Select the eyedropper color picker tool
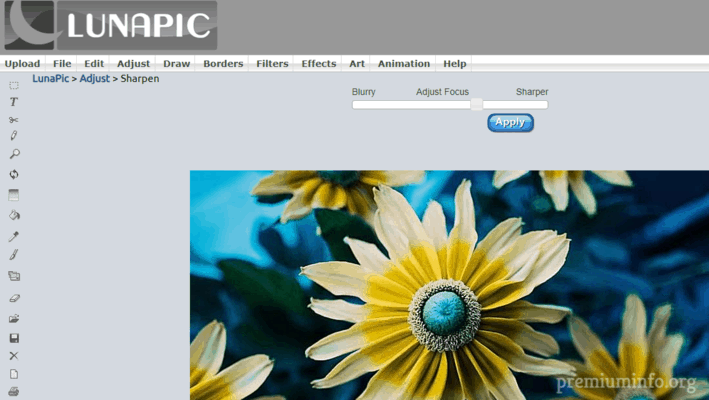This screenshot has width=709, height=400. pyautogui.click(x=14, y=236)
